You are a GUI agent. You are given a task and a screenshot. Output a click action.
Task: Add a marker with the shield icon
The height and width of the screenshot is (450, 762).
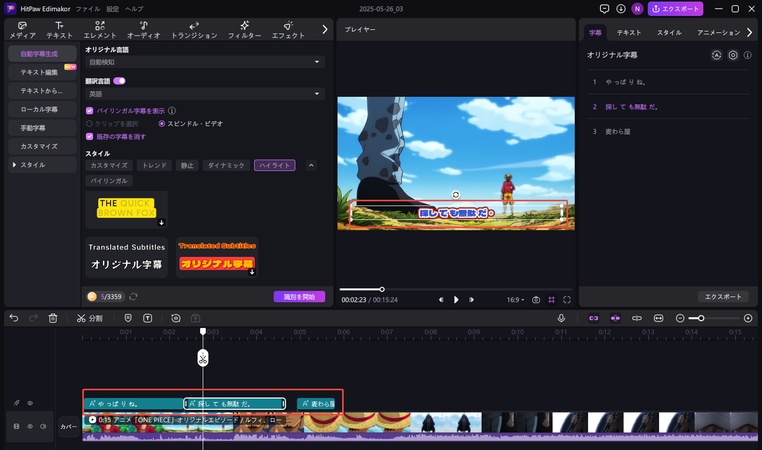128,318
